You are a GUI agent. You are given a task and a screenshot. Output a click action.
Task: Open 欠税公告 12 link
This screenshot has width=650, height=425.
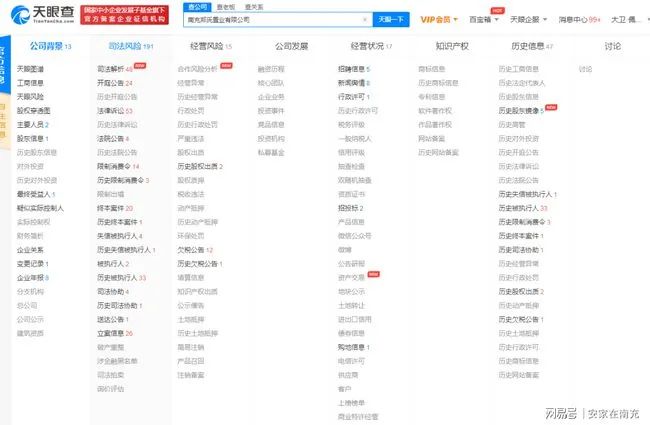(195, 250)
